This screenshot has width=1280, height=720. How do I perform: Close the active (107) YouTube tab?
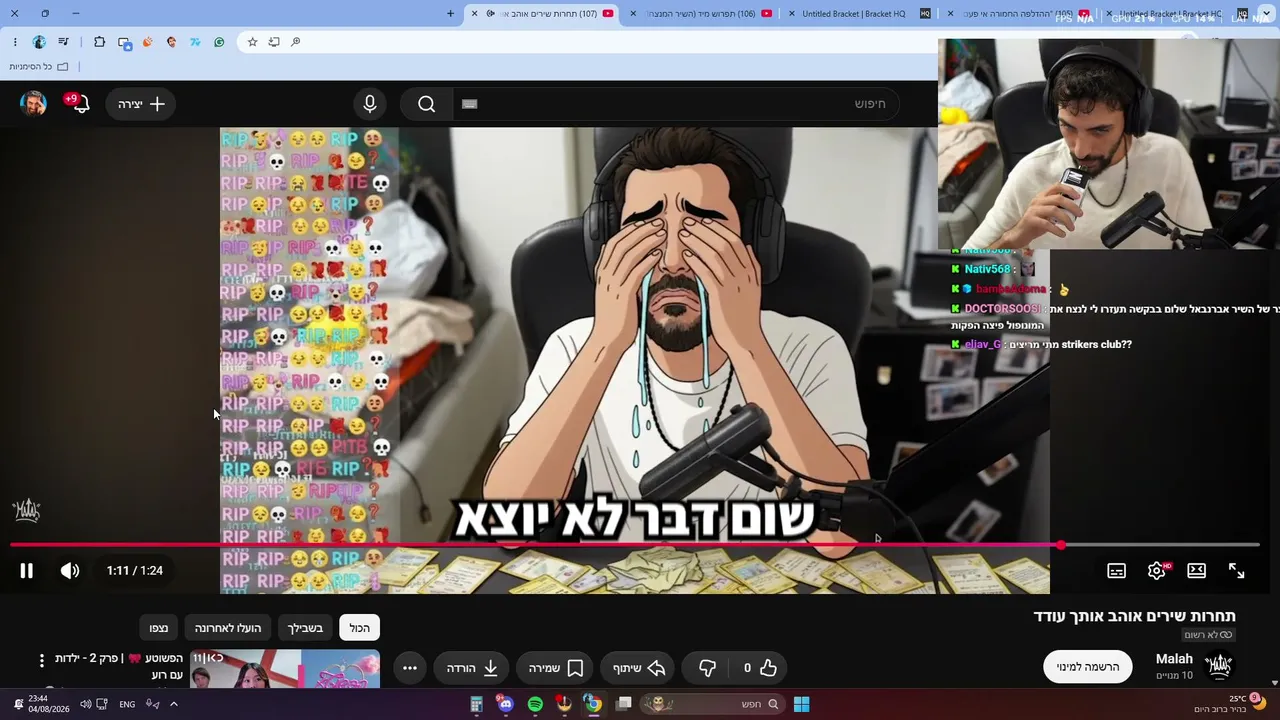(x=474, y=13)
